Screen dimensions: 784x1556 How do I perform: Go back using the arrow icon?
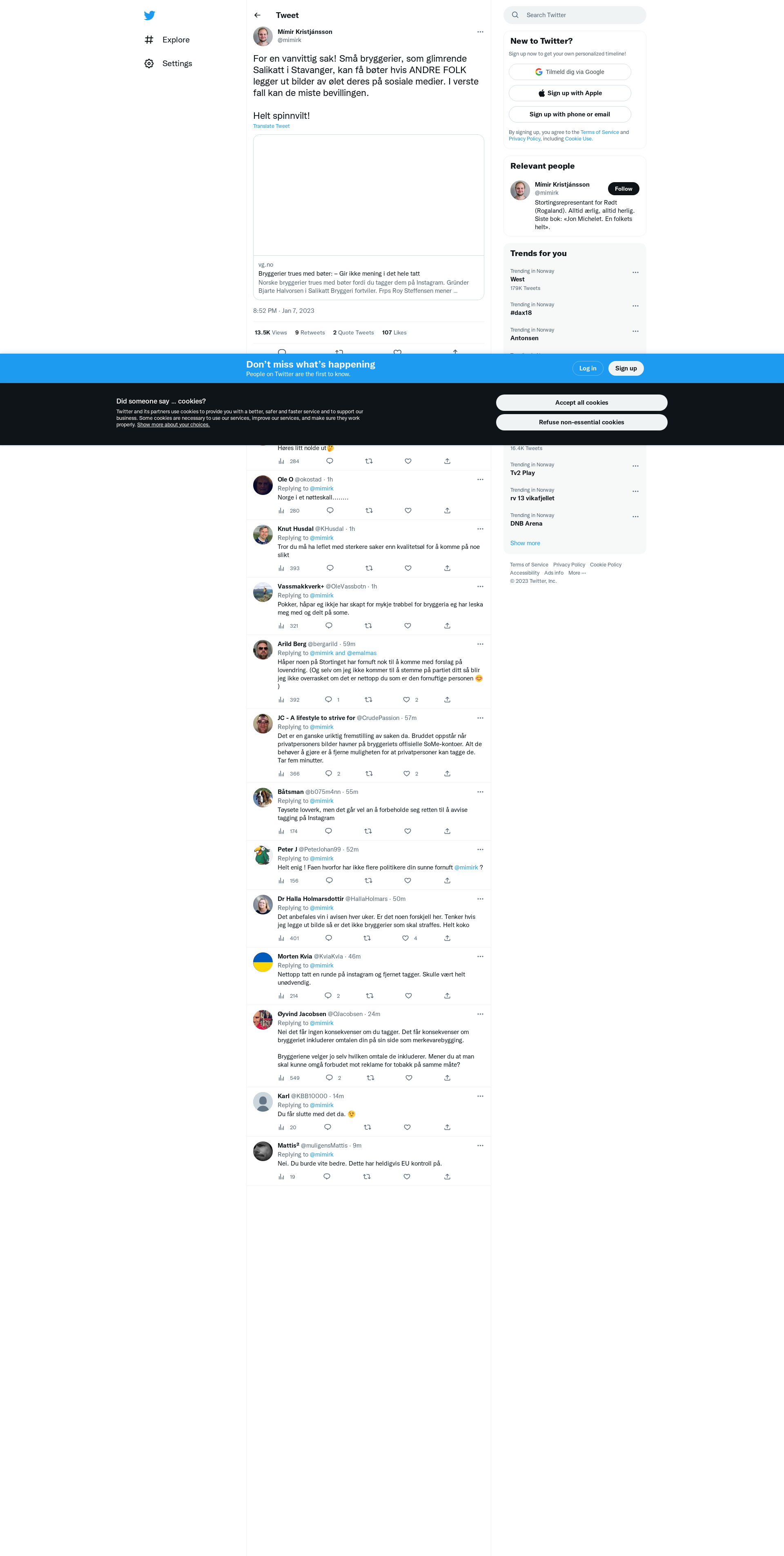257,15
